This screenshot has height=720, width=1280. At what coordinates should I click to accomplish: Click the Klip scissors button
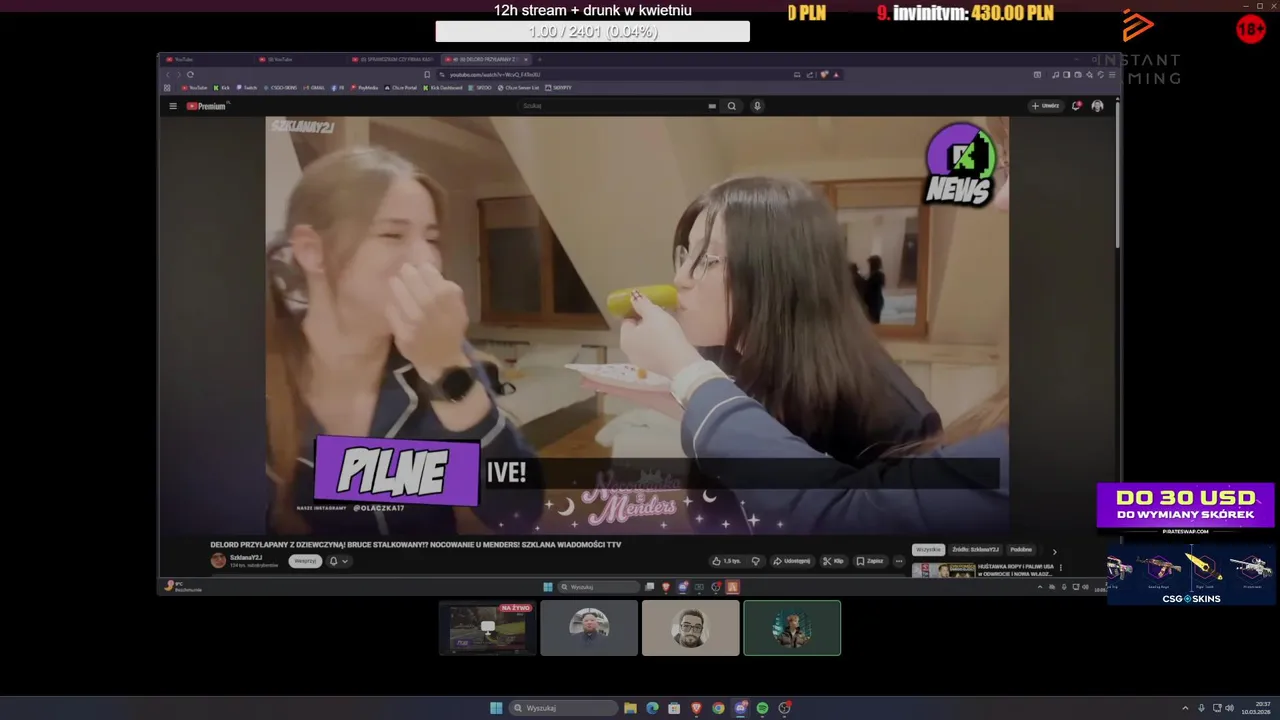(833, 561)
